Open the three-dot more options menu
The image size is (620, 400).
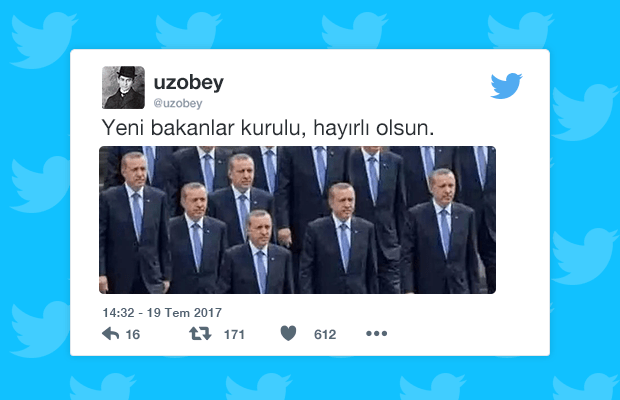376,334
